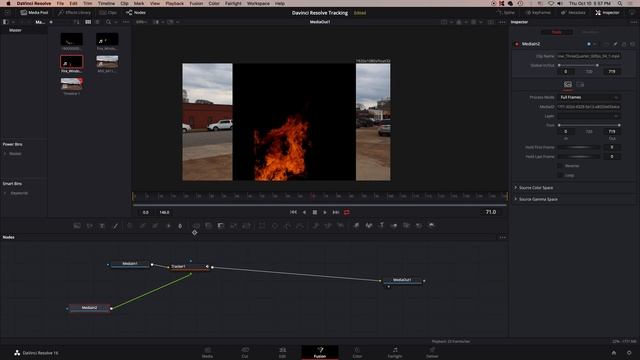Enable the Reverse checkbox
Viewport: 640px width, 360px height.
point(560,166)
